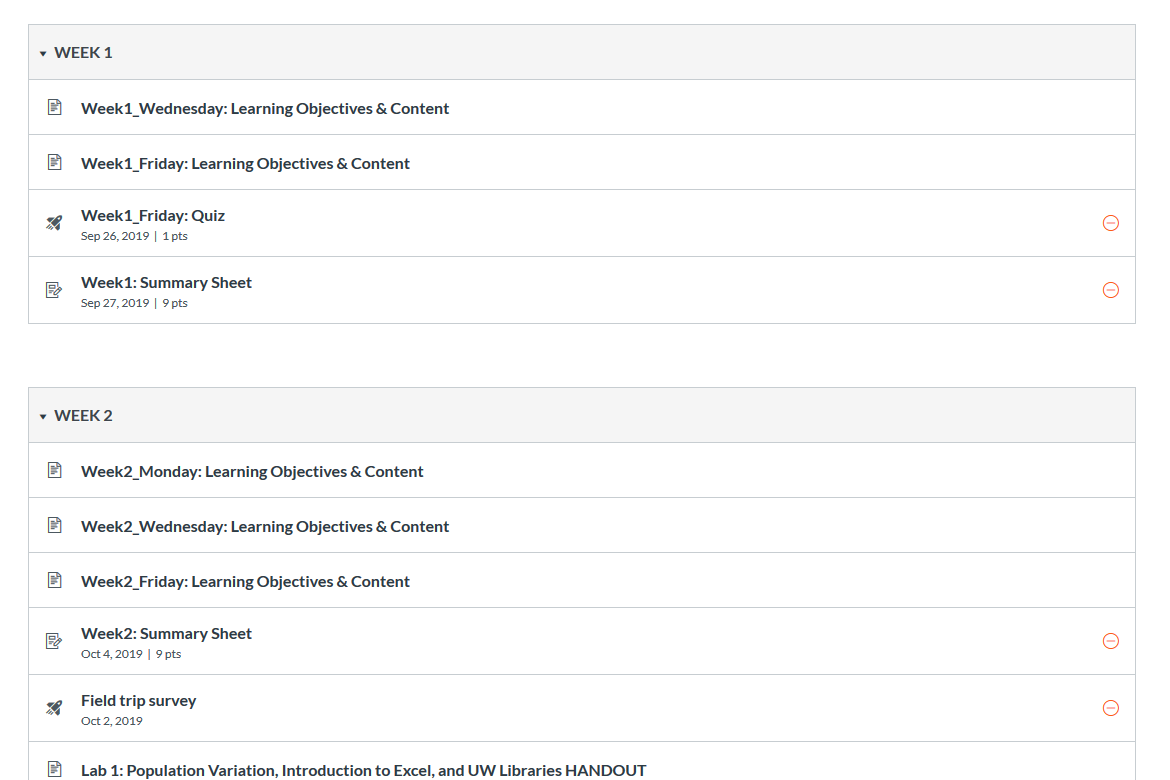Click page icon beside Week1_Wednesday item
This screenshot has width=1170, height=780.
click(x=54, y=107)
